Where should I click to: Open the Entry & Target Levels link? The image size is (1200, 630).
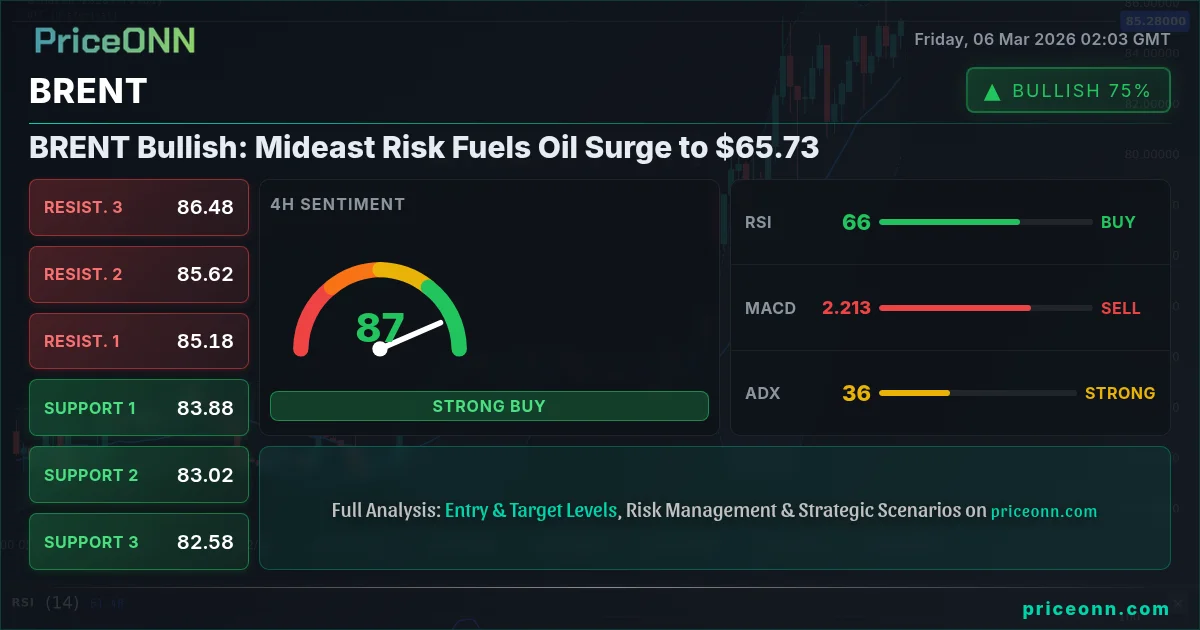click(531, 510)
